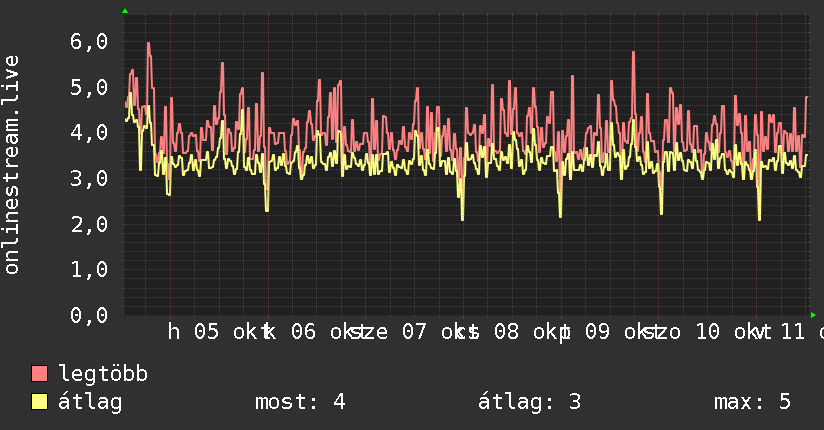The height and width of the screenshot is (430, 824).
Task: Click the onlinestream.live axis title
Action: (x=11, y=165)
